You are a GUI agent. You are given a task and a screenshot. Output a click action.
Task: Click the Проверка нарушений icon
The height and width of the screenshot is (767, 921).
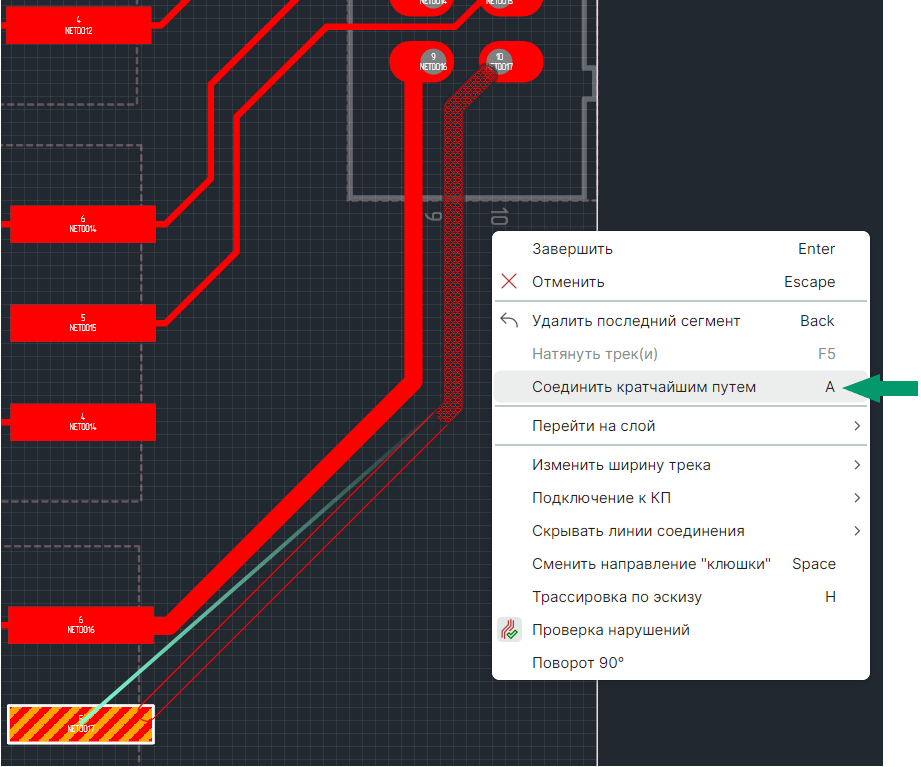[510, 630]
